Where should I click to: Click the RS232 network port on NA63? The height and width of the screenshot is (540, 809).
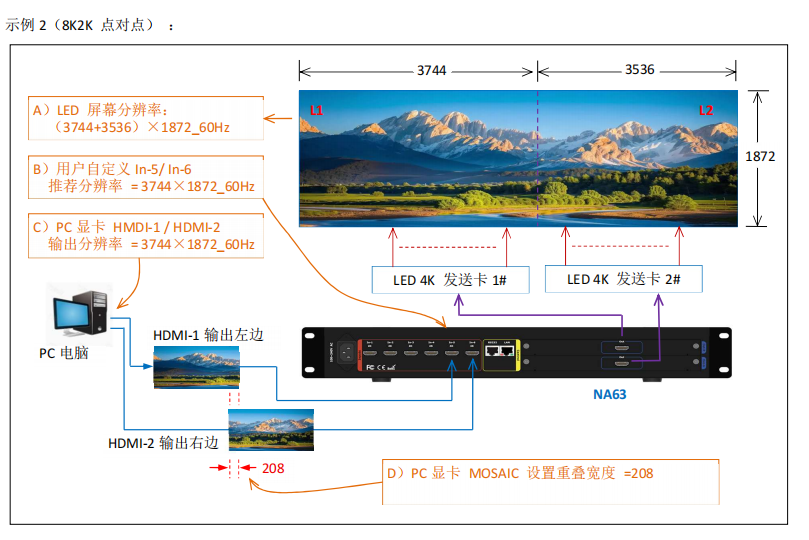493,351
